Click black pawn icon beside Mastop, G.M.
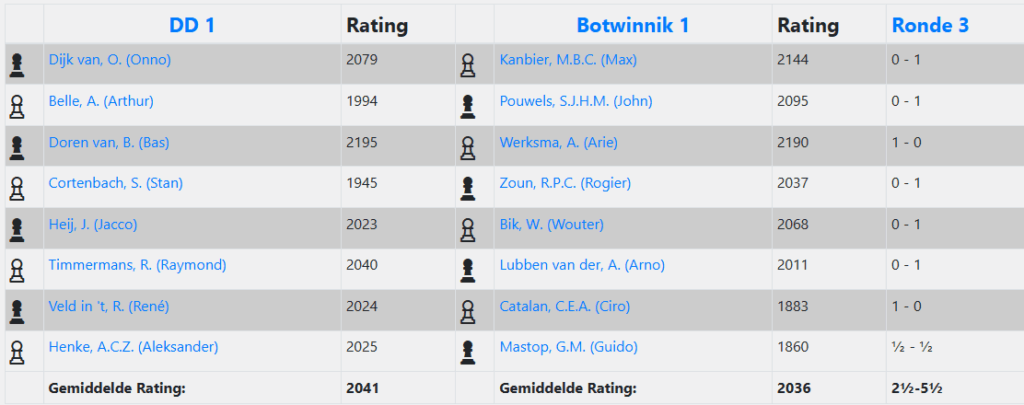Screen dimensions: 1024x405 467,352
